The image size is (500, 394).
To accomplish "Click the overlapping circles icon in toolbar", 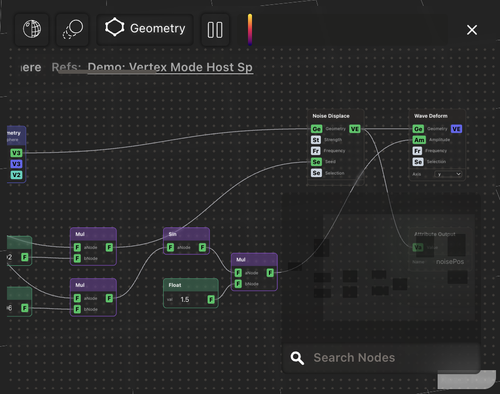I will (72, 29).
